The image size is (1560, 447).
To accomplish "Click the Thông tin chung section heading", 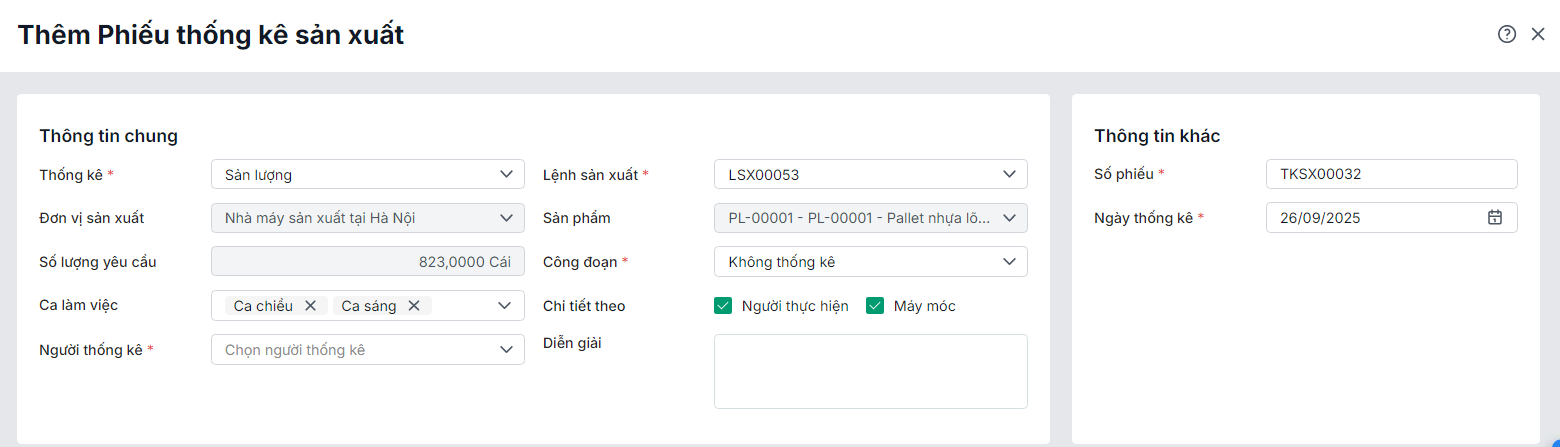I will (108, 136).
